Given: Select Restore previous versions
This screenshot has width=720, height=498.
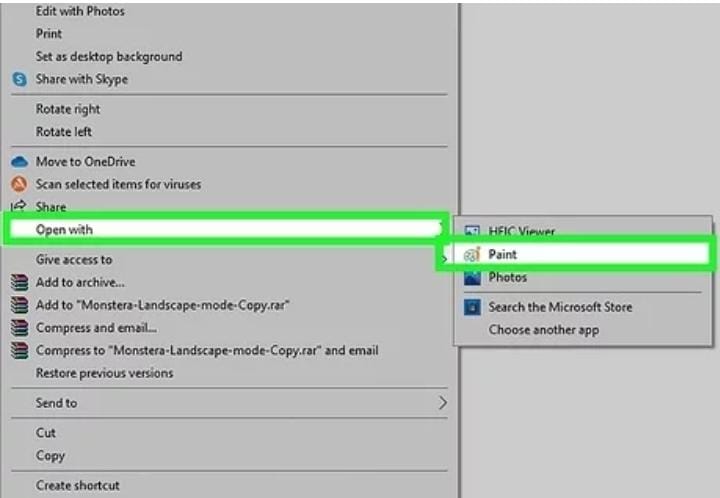Looking at the screenshot, I should click(x=104, y=373).
